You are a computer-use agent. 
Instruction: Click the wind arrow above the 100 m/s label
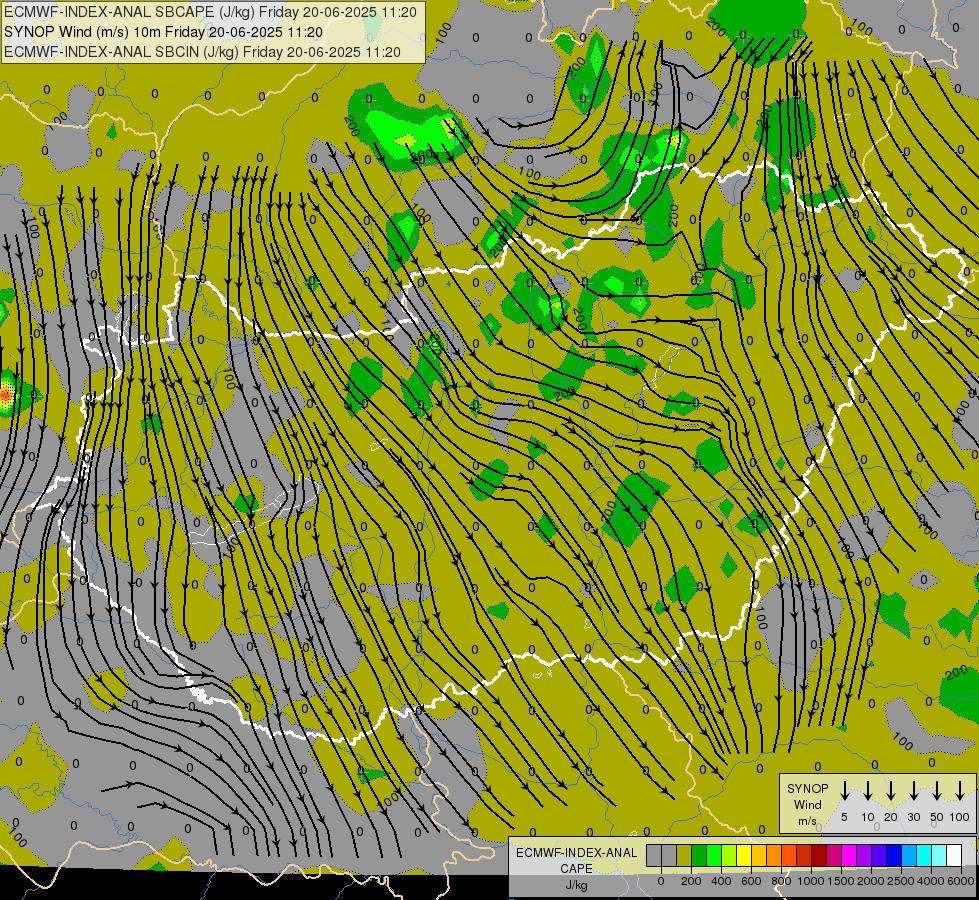tap(960, 791)
